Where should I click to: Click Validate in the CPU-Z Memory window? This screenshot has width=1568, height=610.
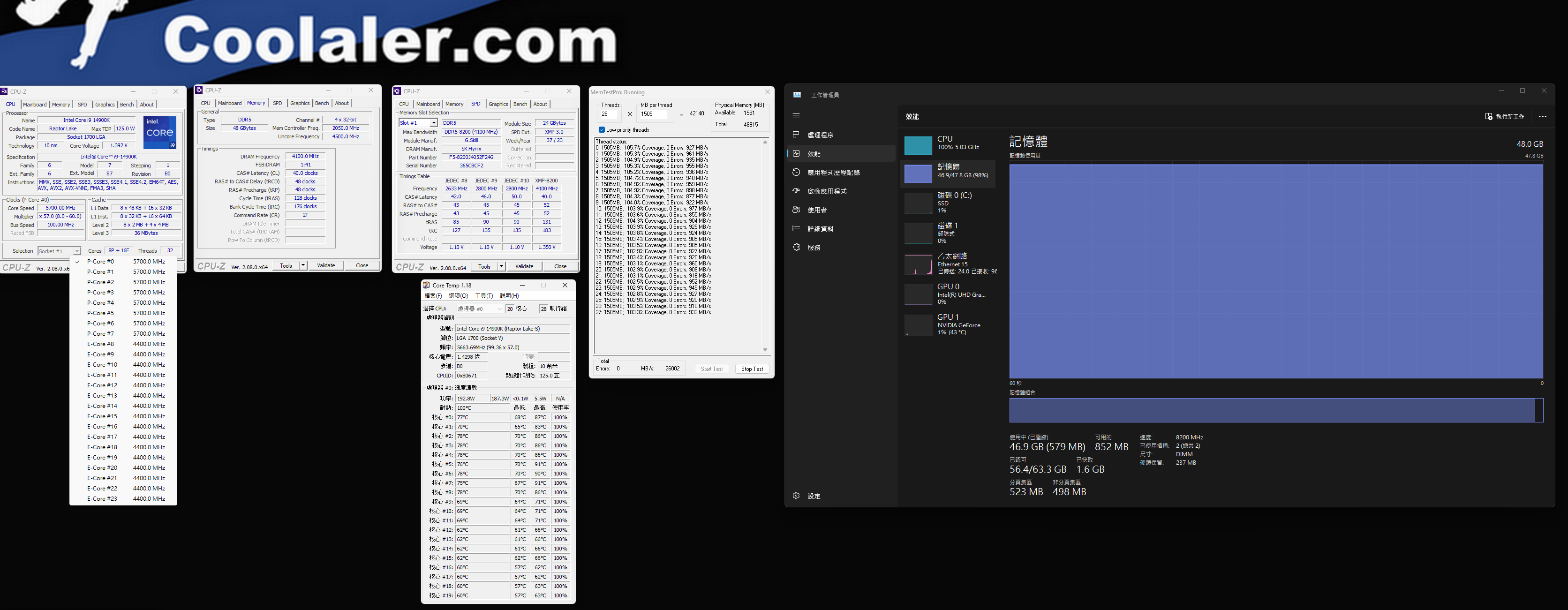tap(326, 265)
